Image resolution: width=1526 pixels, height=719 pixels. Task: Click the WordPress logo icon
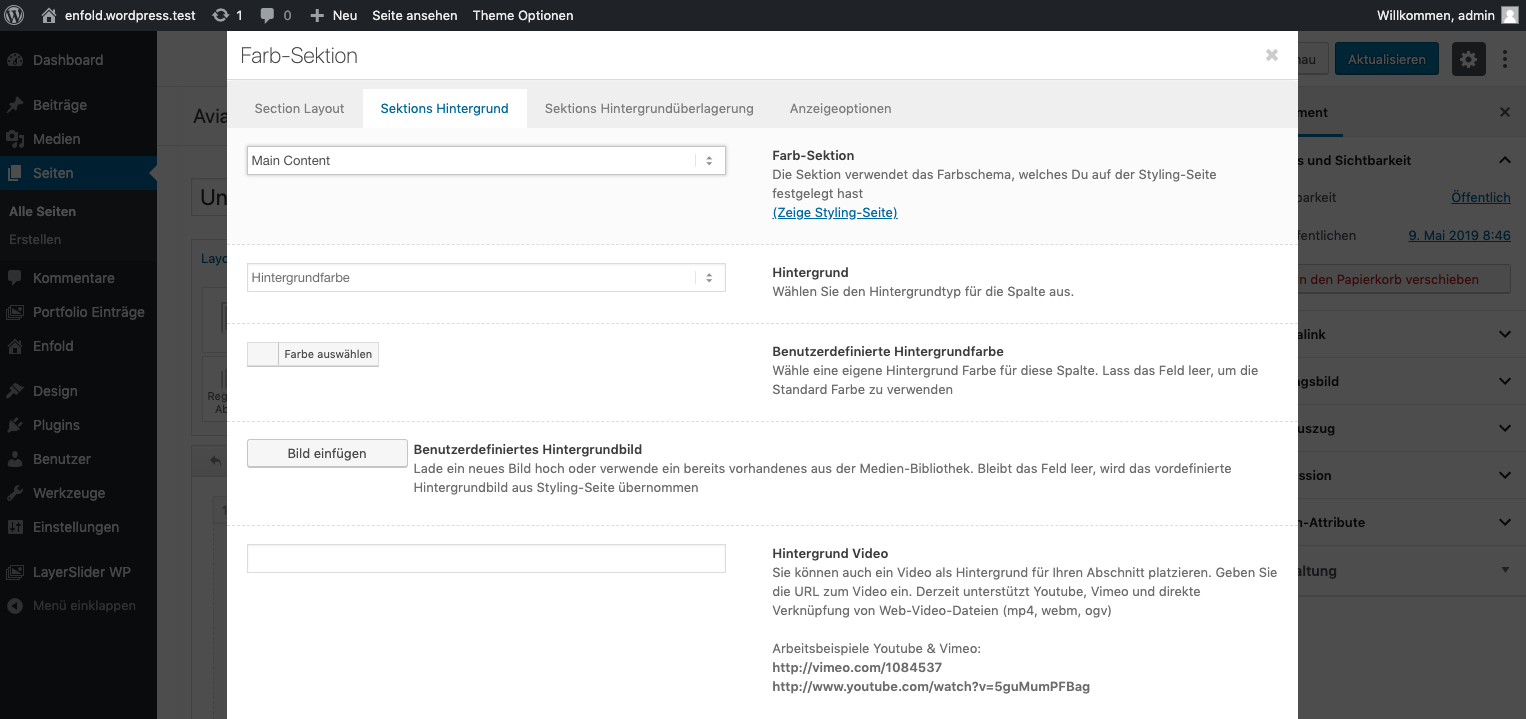pyautogui.click(x=15, y=15)
